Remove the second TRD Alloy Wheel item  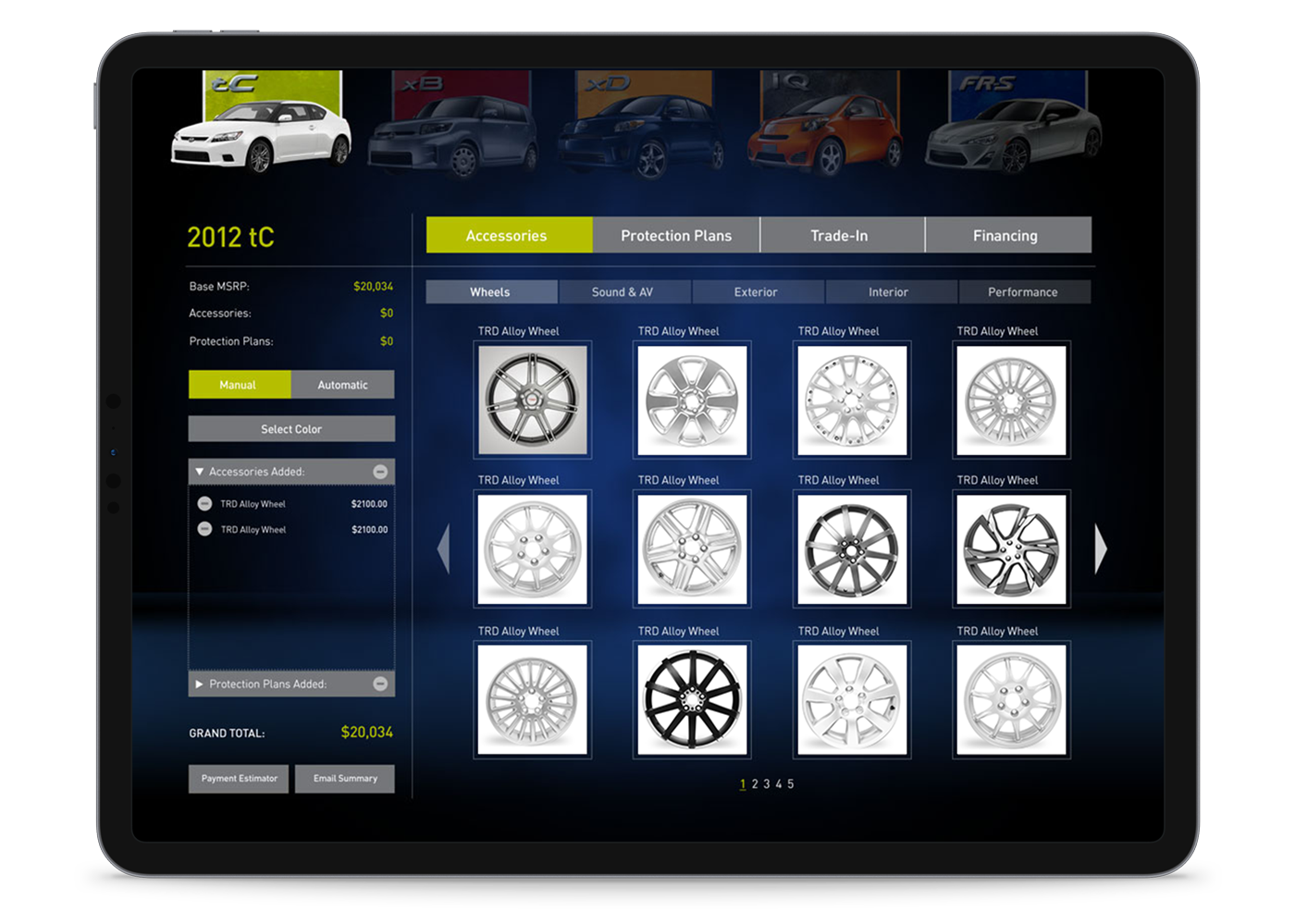204,529
